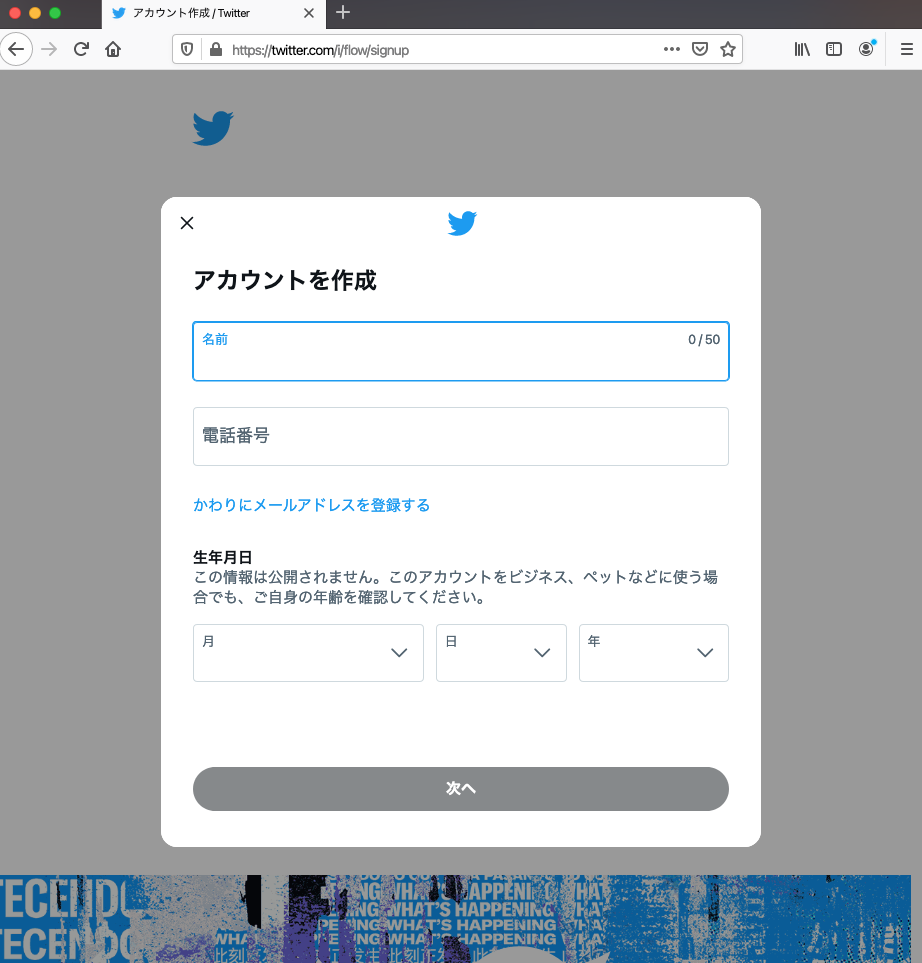View site security lock details
This screenshot has height=963, width=922.
(216, 50)
